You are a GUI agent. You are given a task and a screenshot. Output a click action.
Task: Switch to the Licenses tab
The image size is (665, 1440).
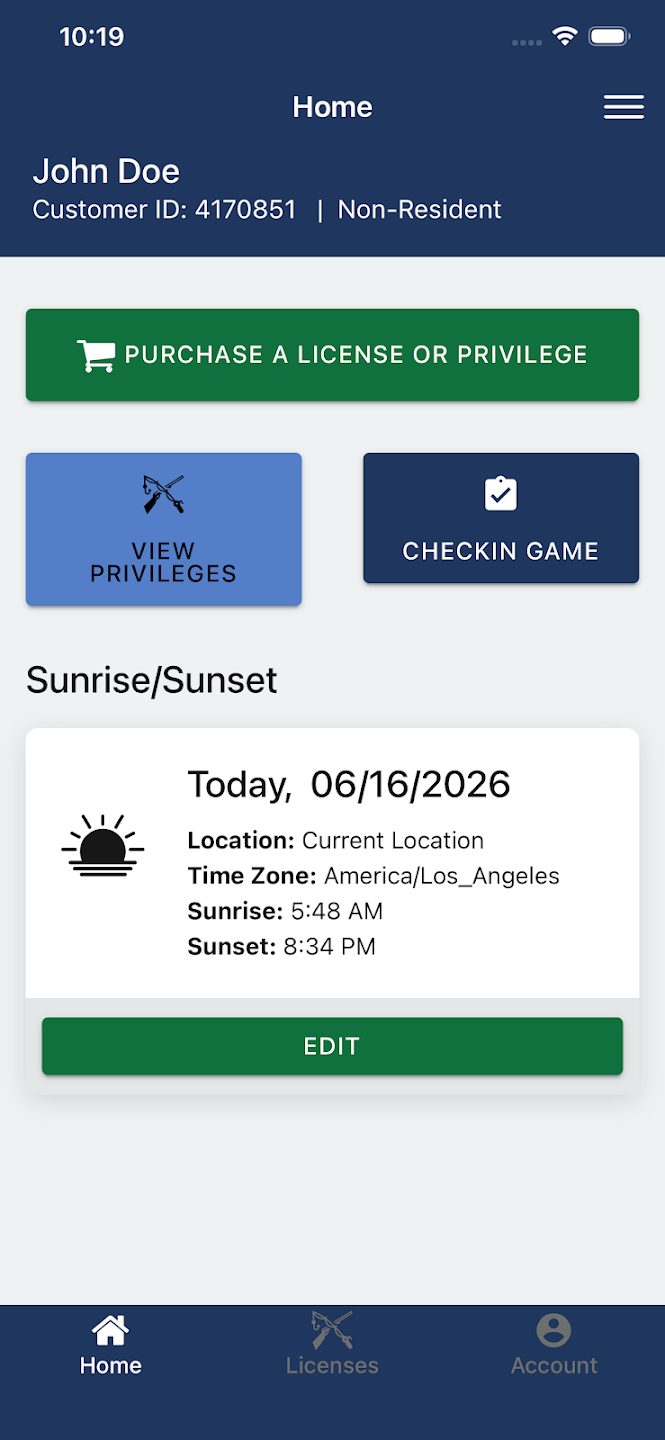click(332, 1344)
